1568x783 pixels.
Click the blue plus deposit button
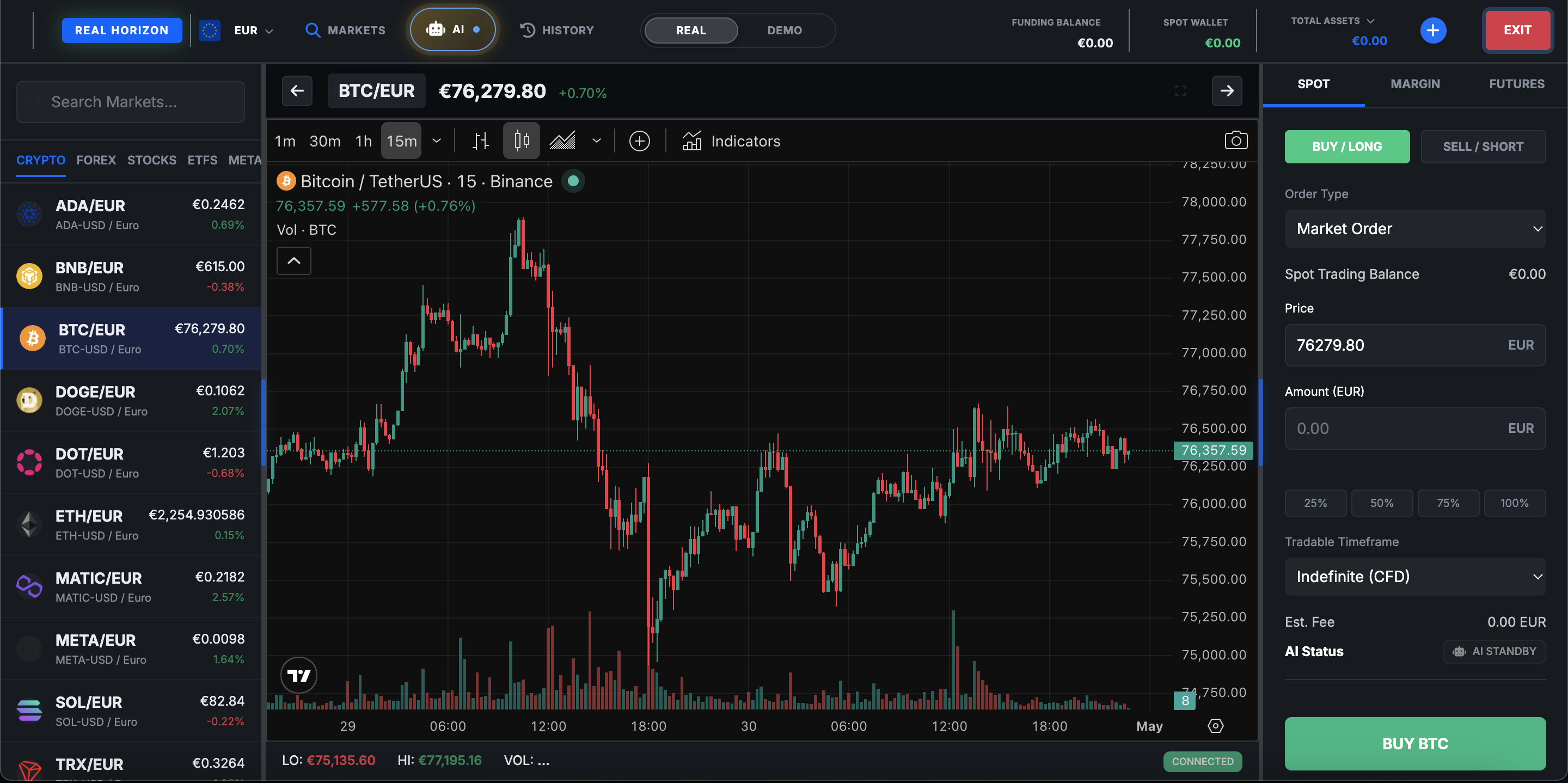click(1433, 30)
